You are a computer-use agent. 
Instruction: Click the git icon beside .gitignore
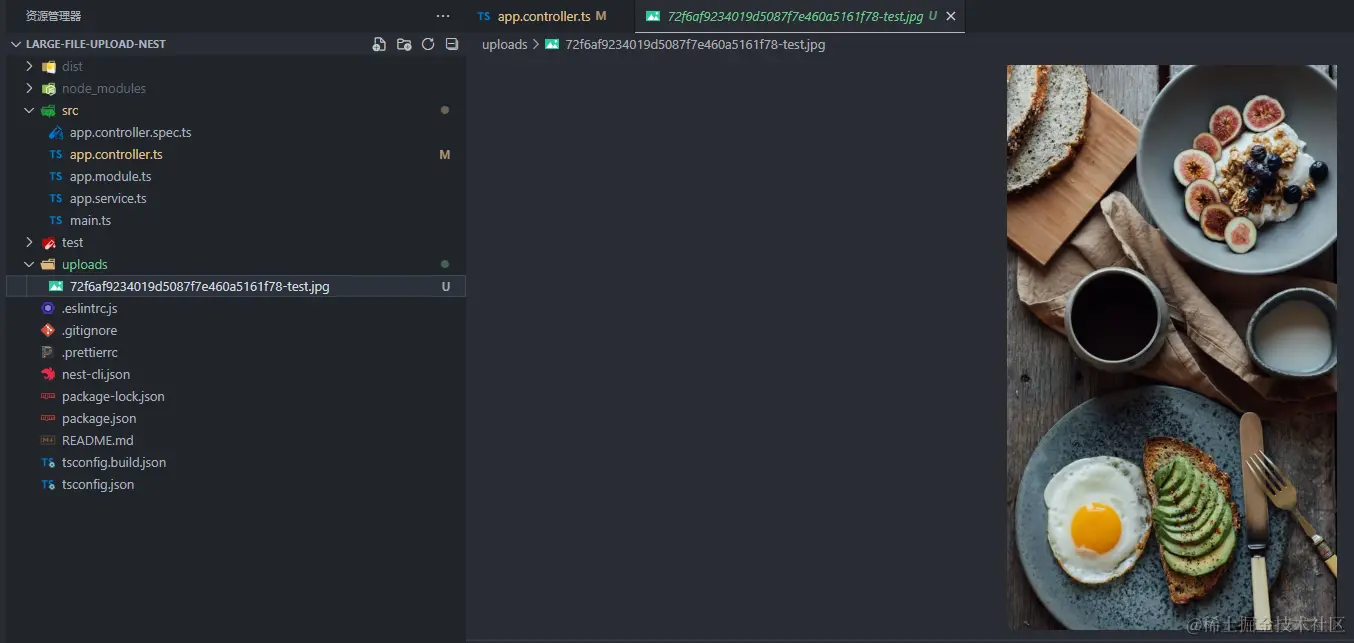point(48,330)
